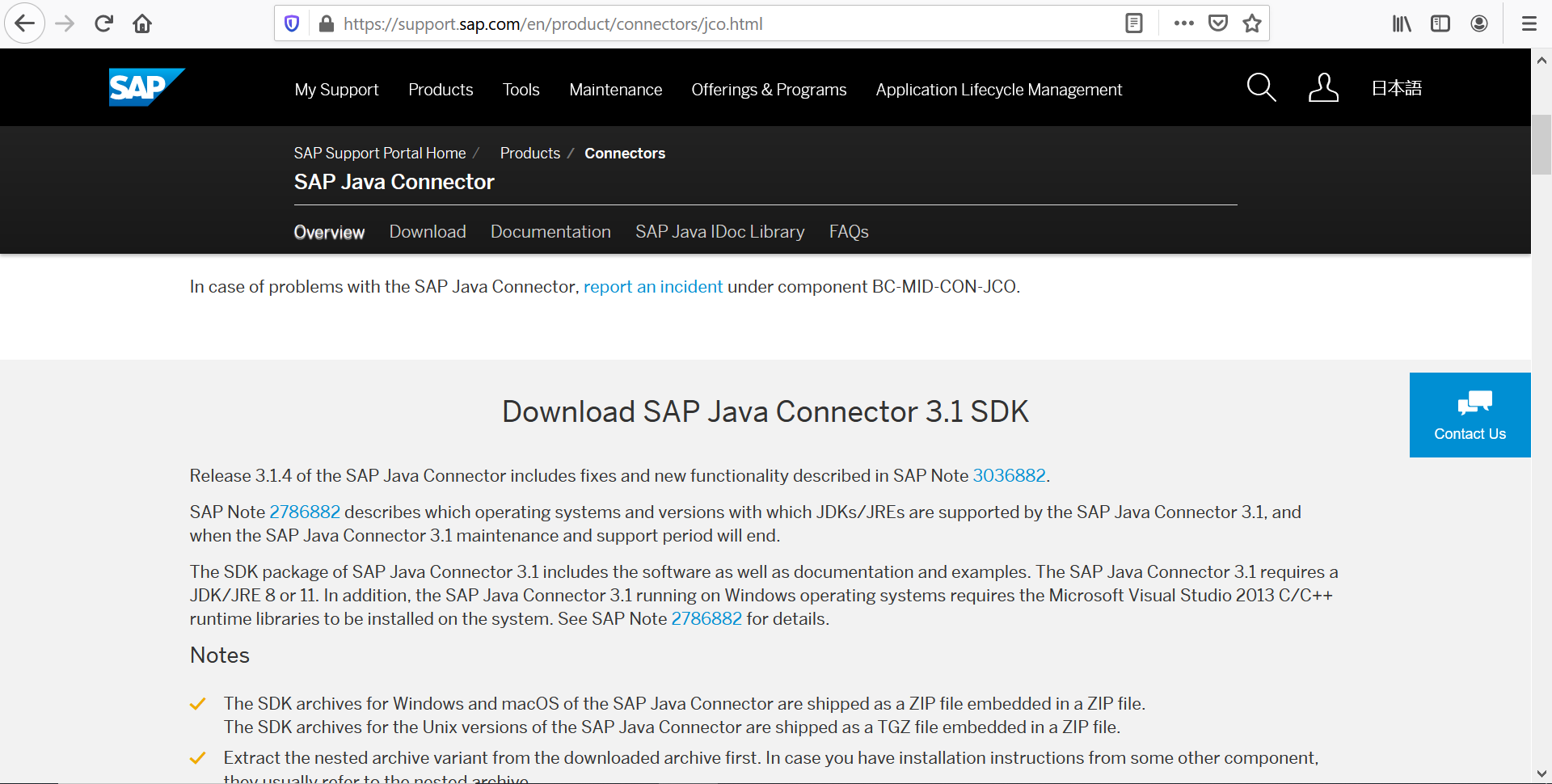The image size is (1552, 784).
Task: Save page to Pocket
Action: (x=1218, y=23)
